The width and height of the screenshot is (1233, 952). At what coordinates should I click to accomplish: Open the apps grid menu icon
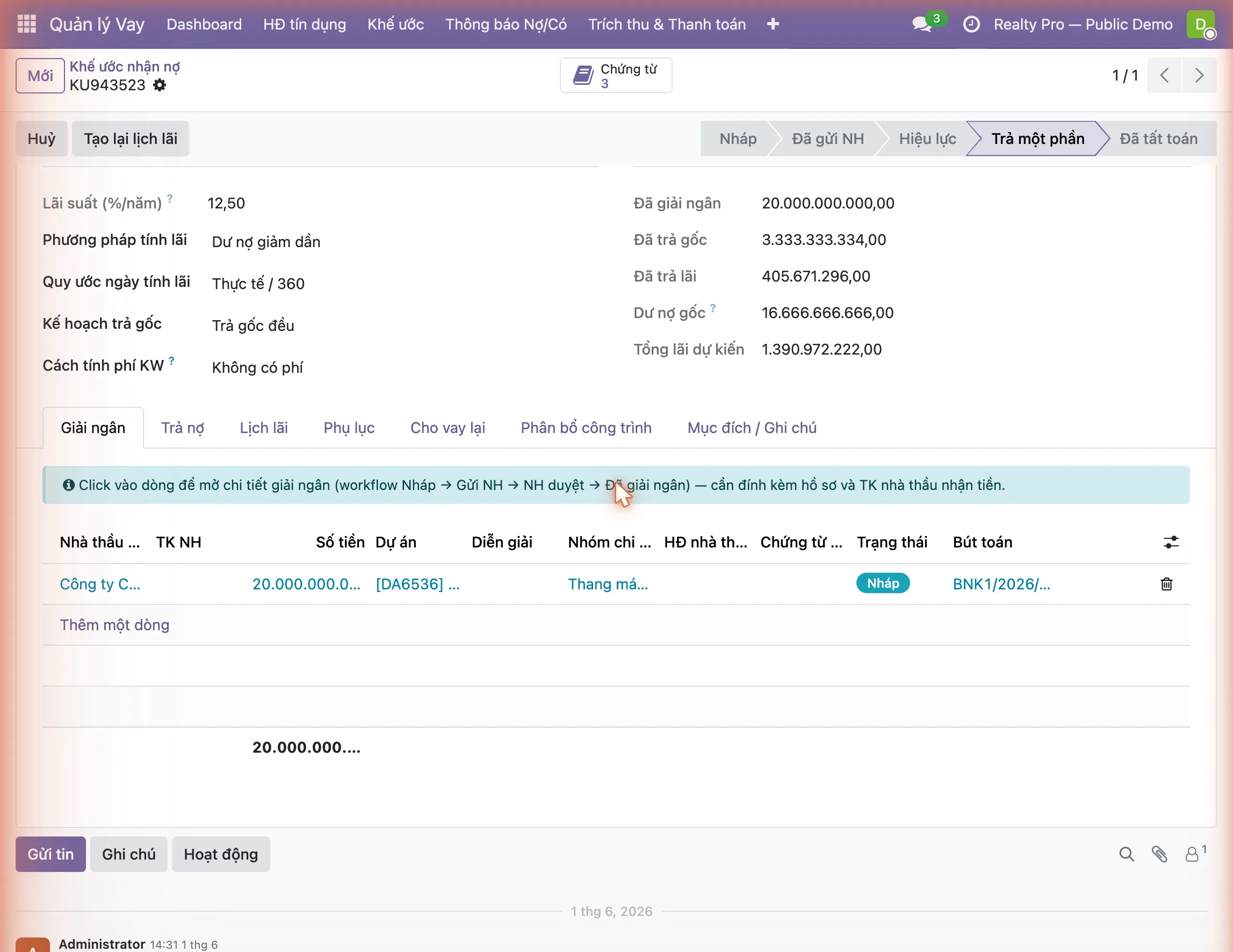(x=26, y=24)
